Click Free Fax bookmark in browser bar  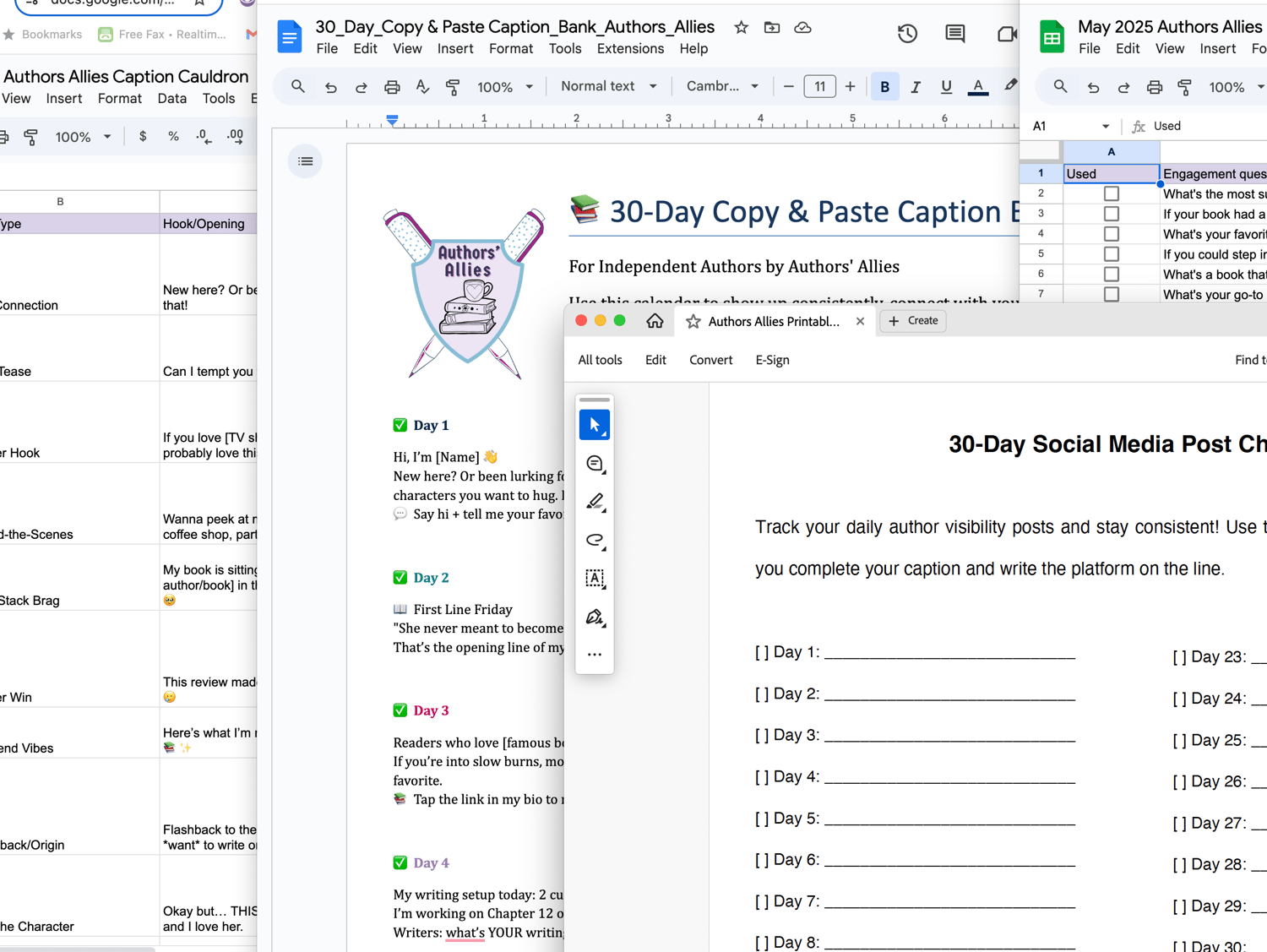click(162, 35)
